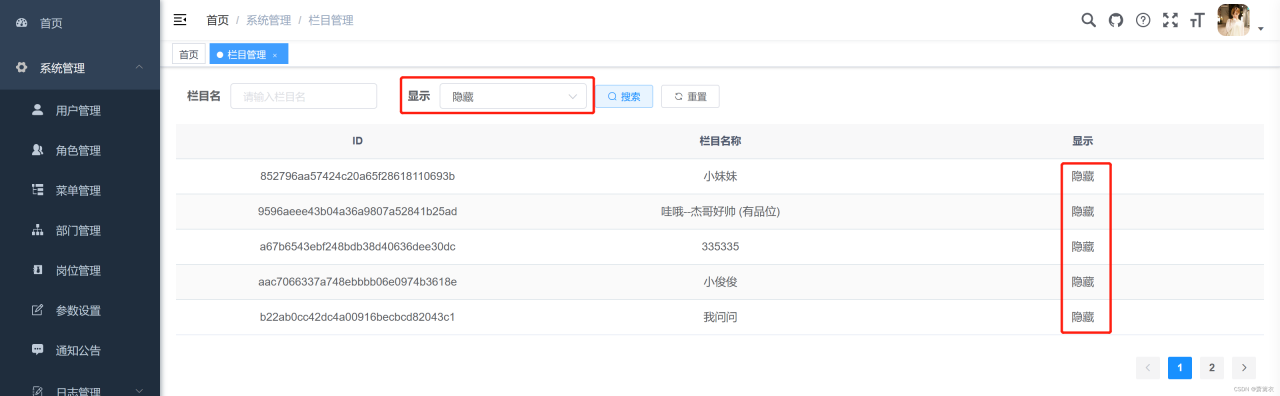Switch to the 首页 tab
The image size is (1280, 396).
click(188, 55)
